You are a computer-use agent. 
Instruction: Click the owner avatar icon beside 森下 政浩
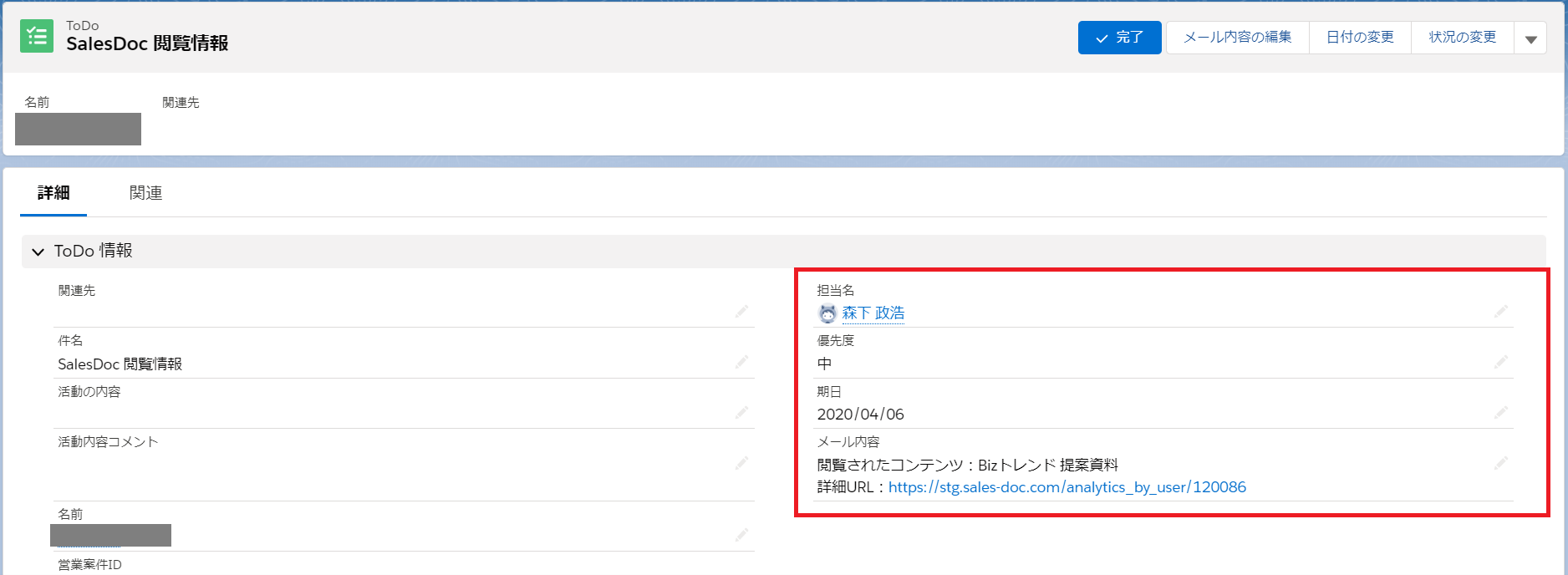827,313
